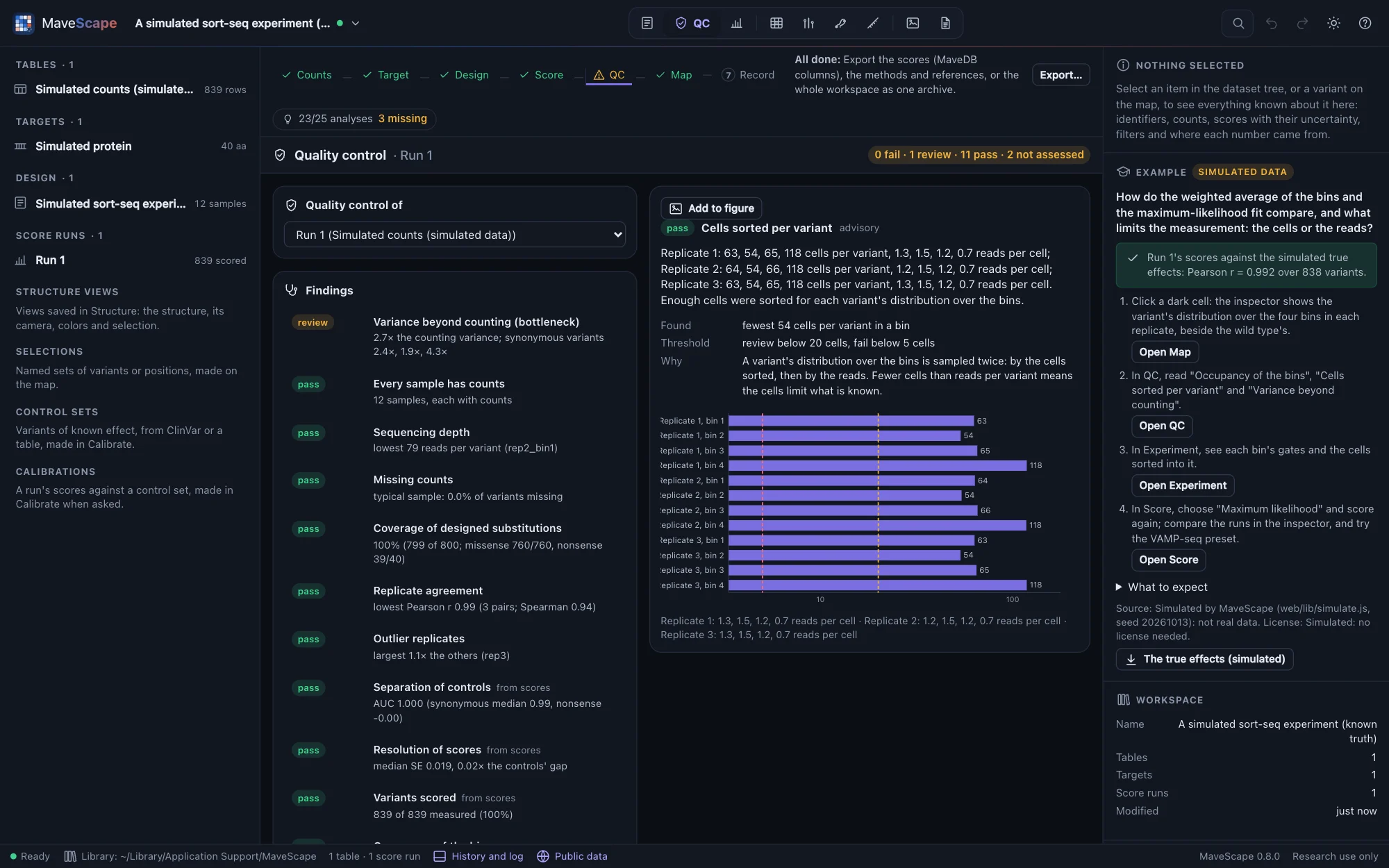Open the sliders Calibrate view icon
1389x868 pixels.
(808, 23)
